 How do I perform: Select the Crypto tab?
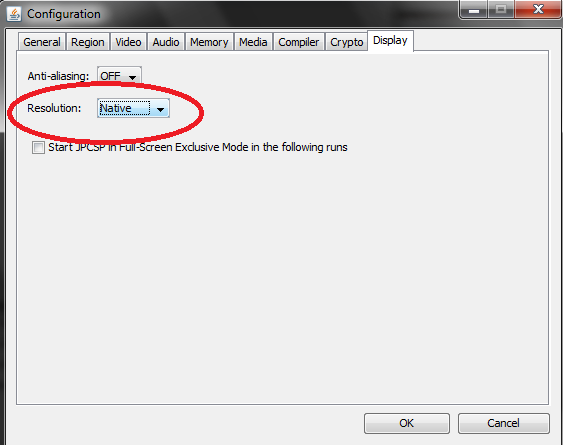[346, 42]
